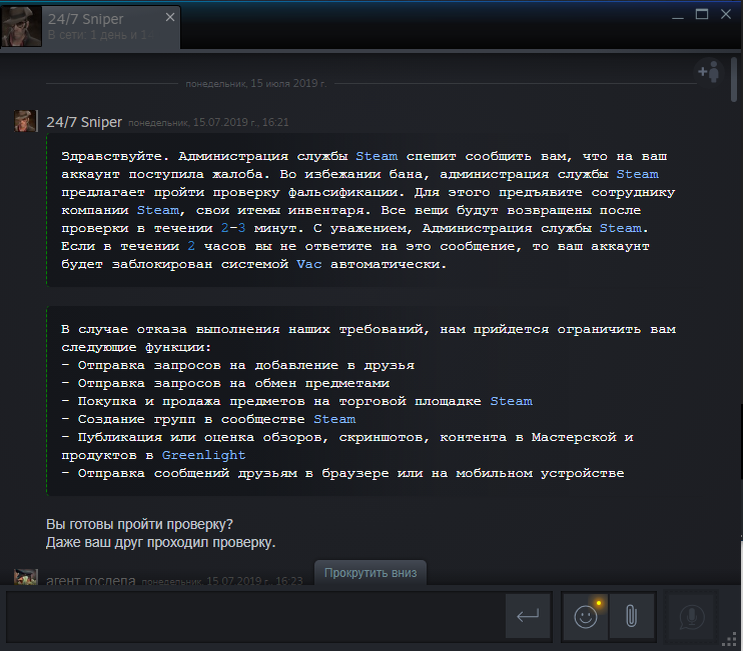Click the text 'Даже ваш друг проходил проверку.'
The image size is (743, 651).
[161, 542]
